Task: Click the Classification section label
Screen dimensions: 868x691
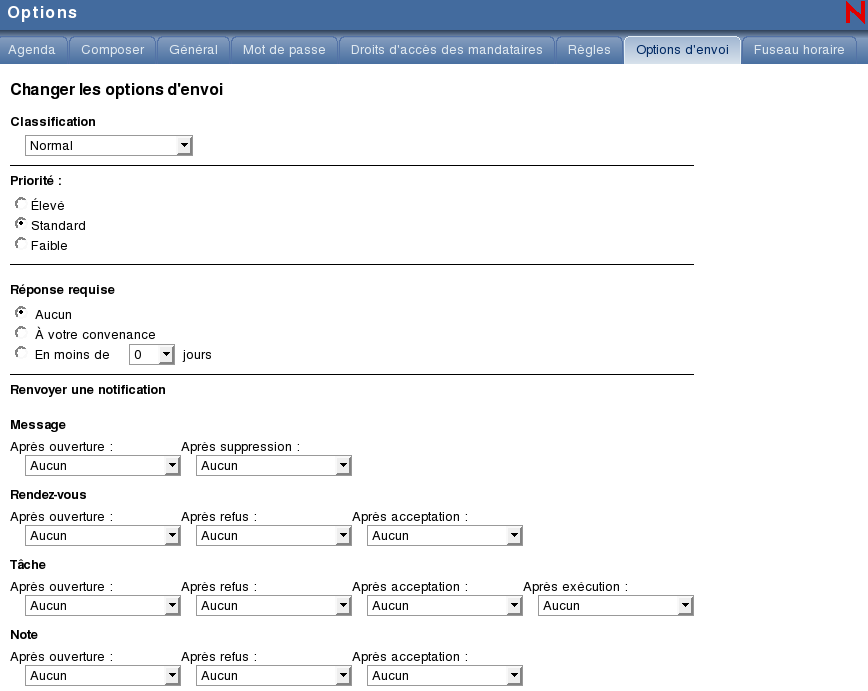Action: 53,122
